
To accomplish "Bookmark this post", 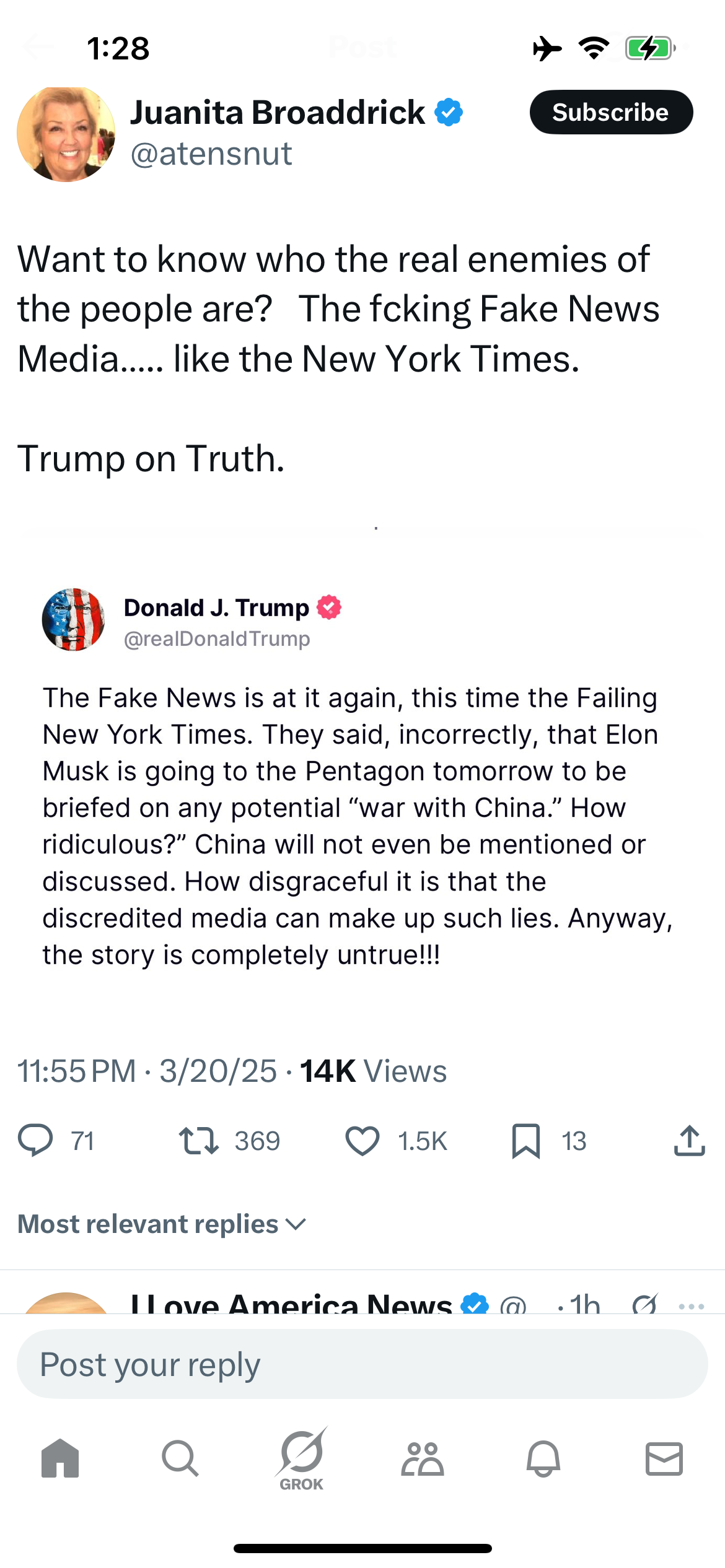I will 526,1141.
